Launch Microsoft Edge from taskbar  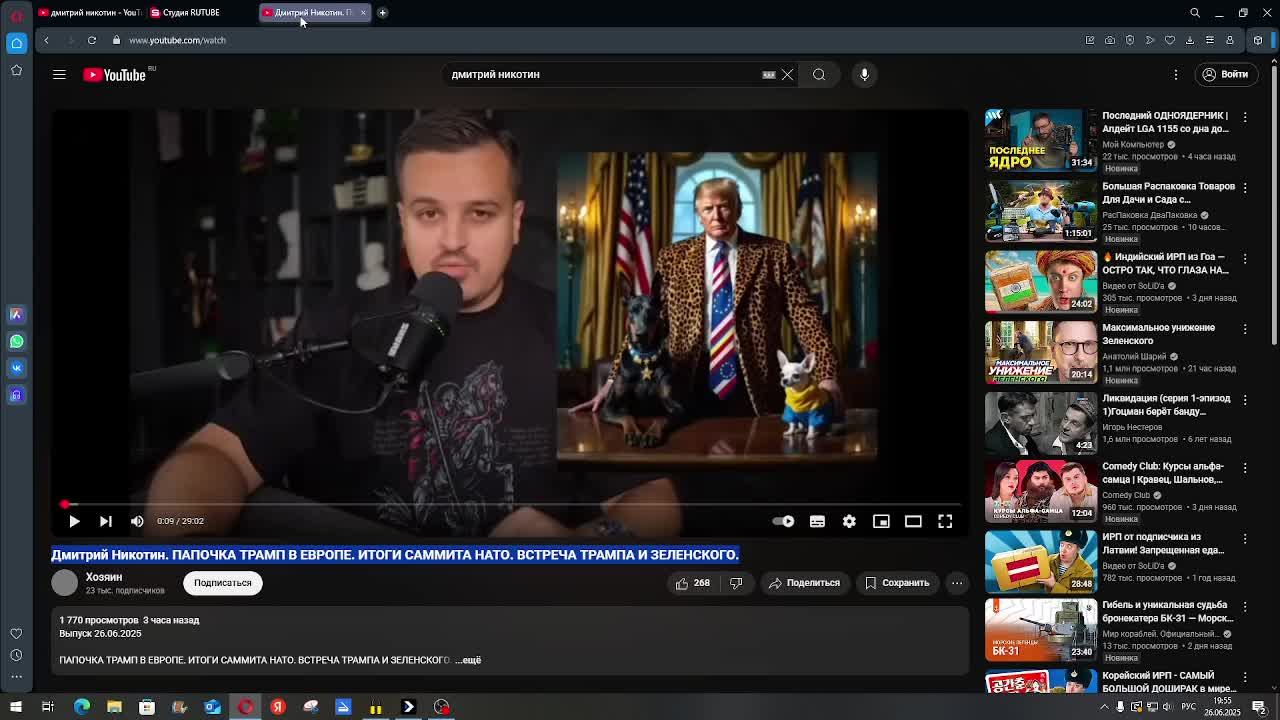click(82, 707)
